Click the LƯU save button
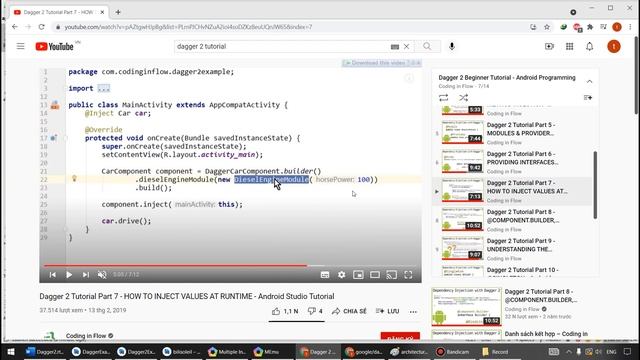Screen dimensions: 640x360 point(387,311)
